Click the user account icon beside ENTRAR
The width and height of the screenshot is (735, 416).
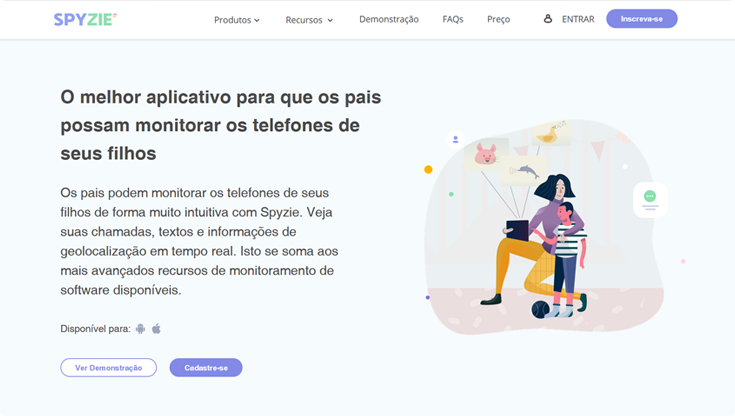pos(548,19)
